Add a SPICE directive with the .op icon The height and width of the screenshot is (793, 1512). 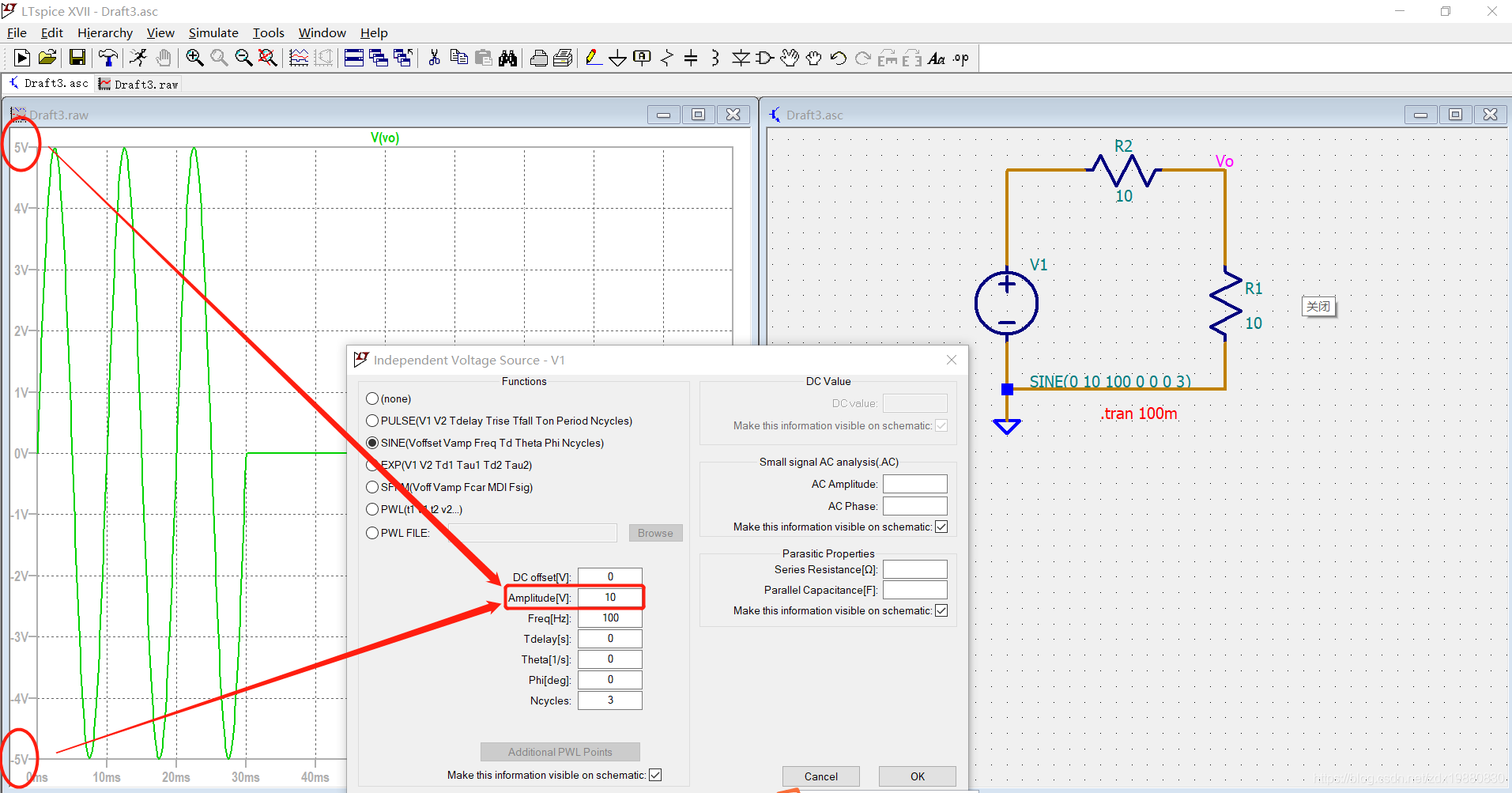coord(960,57)
